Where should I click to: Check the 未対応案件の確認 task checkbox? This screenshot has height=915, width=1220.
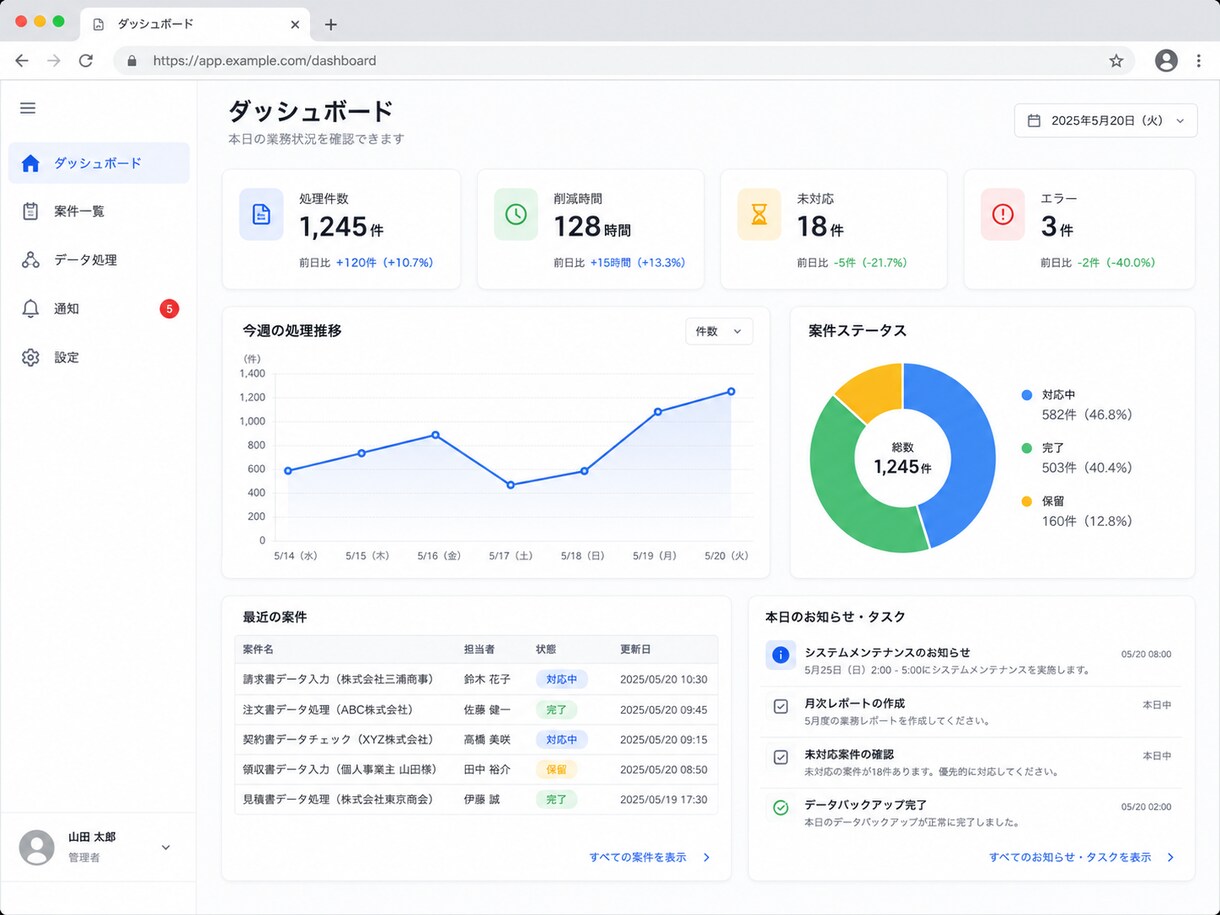point(781,757)
